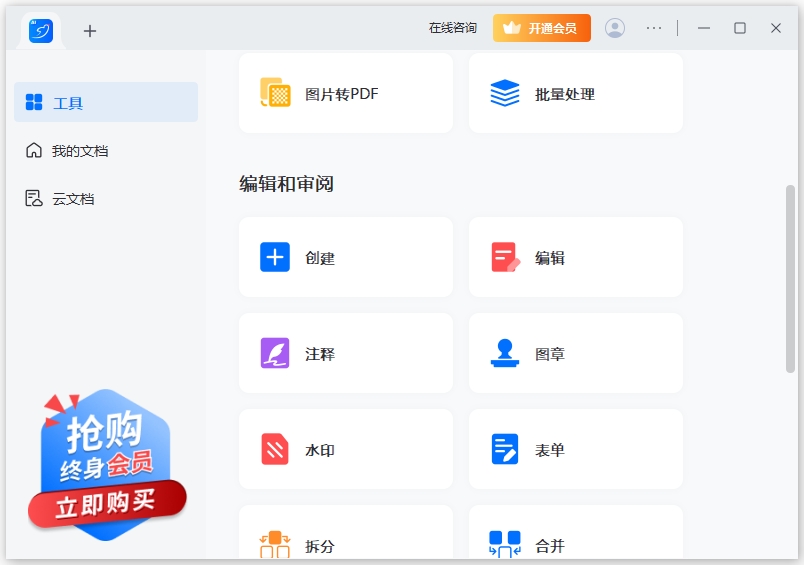Select 工具 in the sidebar
The width and height of the screenshot is (804, 565).
click(x=106, y=102)
